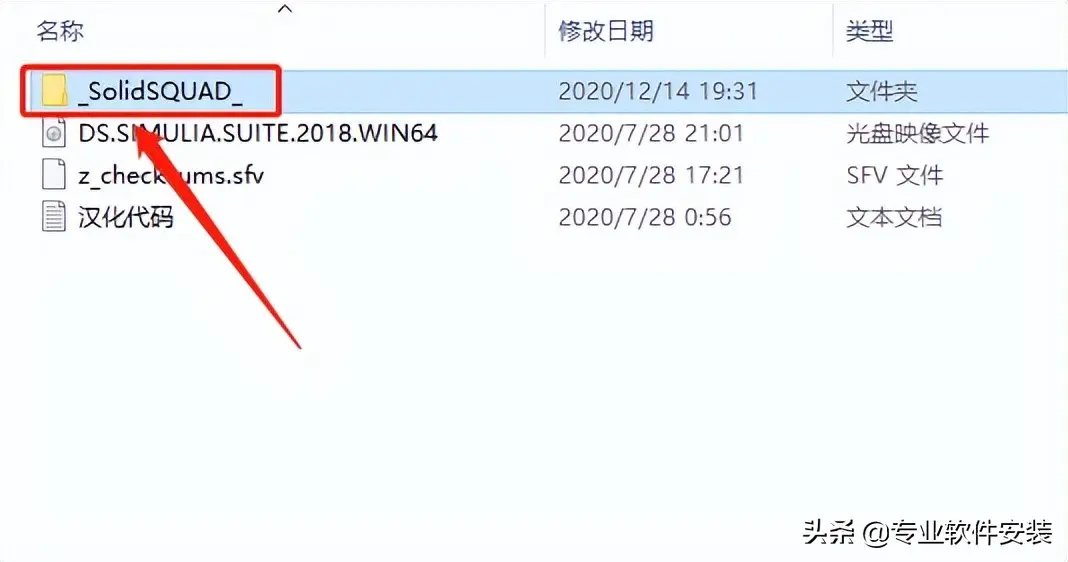Screen dimensions: 1068x562
Task: Open the _SolidSQUAD_ folder name
Action: 161,91
